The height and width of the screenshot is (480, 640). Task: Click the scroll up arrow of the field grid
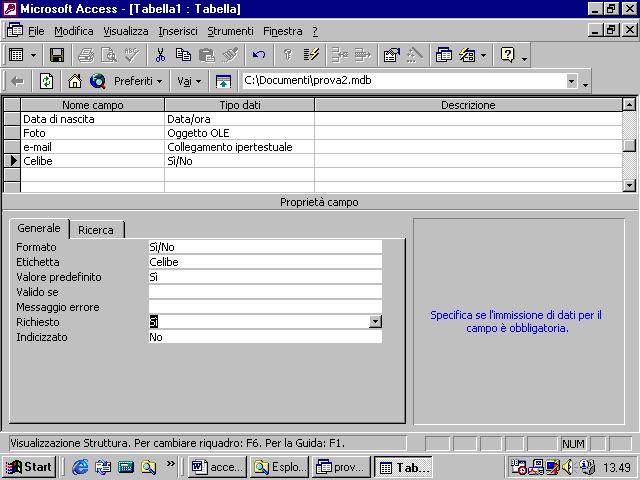pyautogui.click(x=629, y=105)
